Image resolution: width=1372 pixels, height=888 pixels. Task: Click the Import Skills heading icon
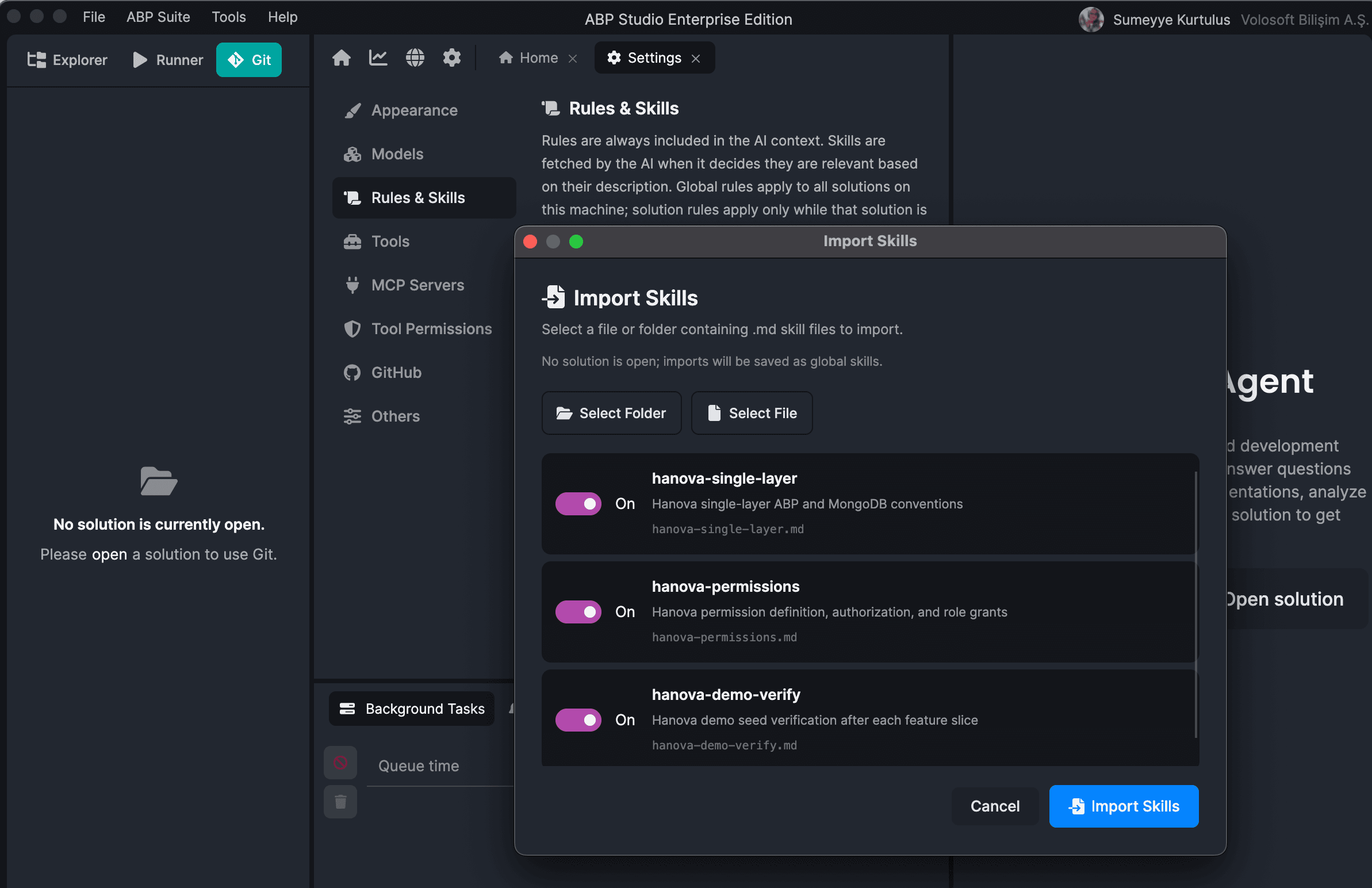coord(553,297)
